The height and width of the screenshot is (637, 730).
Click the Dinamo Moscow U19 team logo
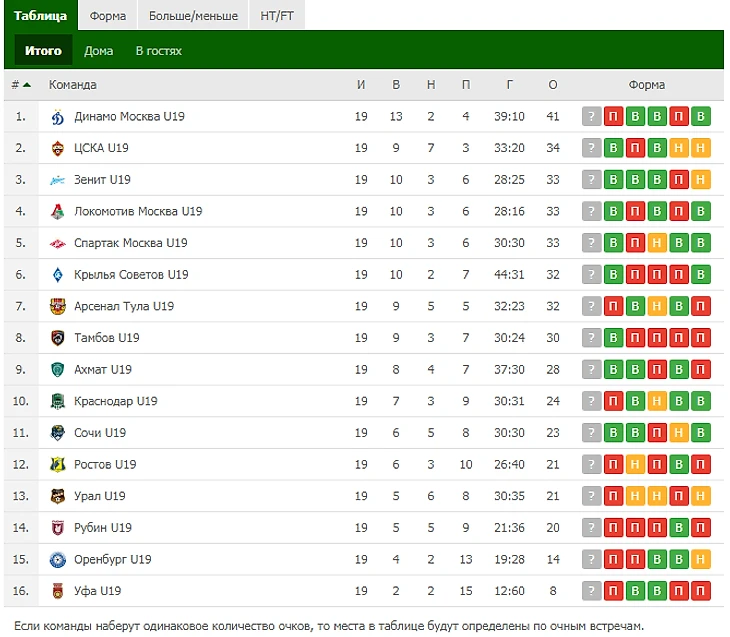pos(58,117)
